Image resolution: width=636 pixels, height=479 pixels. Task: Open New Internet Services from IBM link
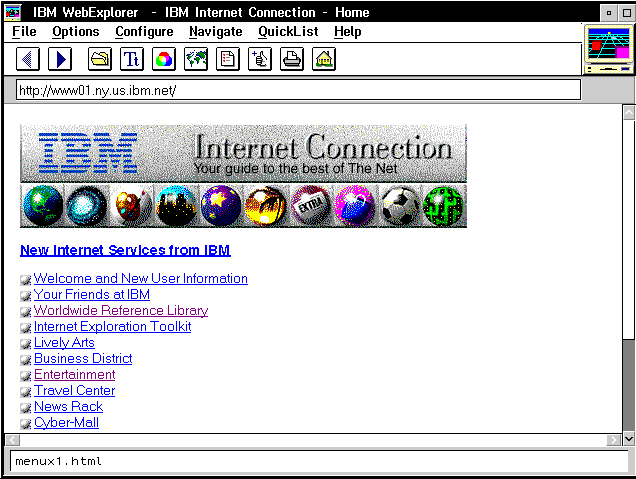[x=125, y=250]
